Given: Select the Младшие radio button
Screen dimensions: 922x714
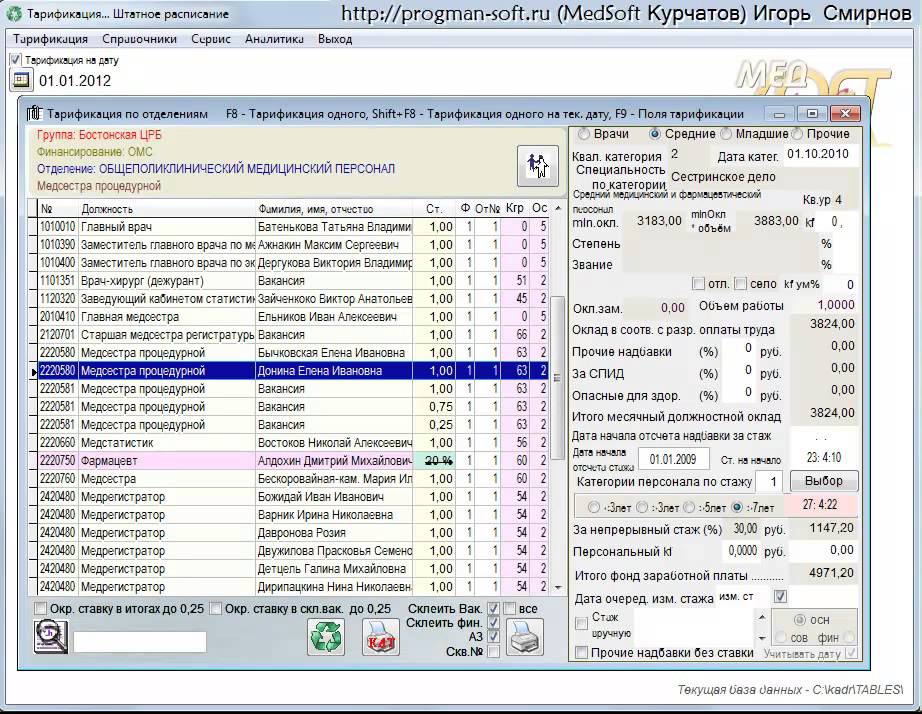Looking at the screenshot, I should click(726, 134).
